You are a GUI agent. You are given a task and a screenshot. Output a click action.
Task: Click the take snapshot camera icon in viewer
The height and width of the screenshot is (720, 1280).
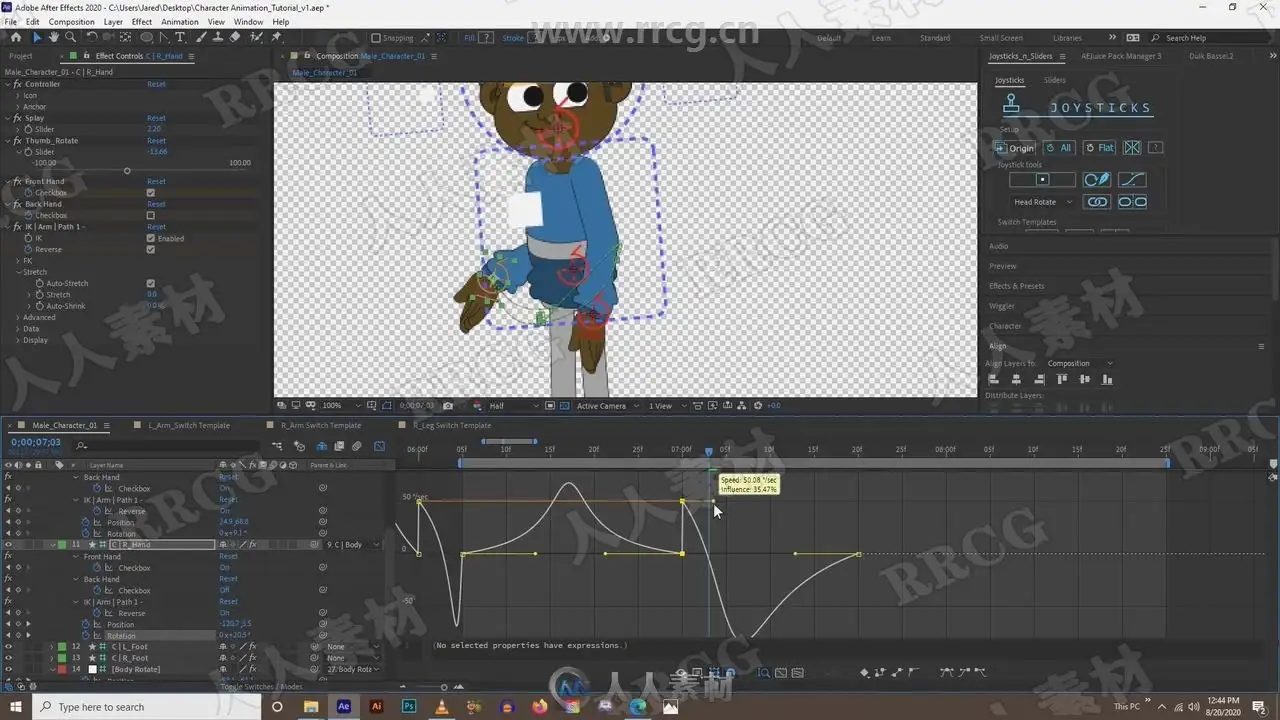(x=448, y=406)
